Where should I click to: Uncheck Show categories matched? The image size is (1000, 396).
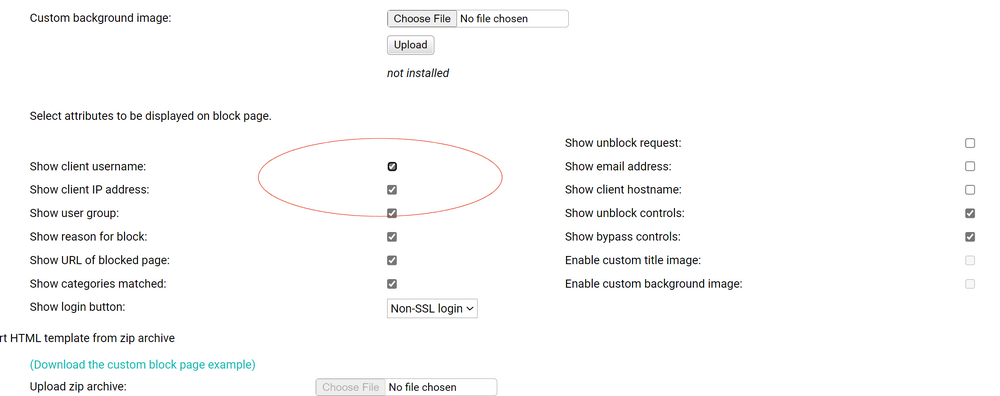pos(392,284)
